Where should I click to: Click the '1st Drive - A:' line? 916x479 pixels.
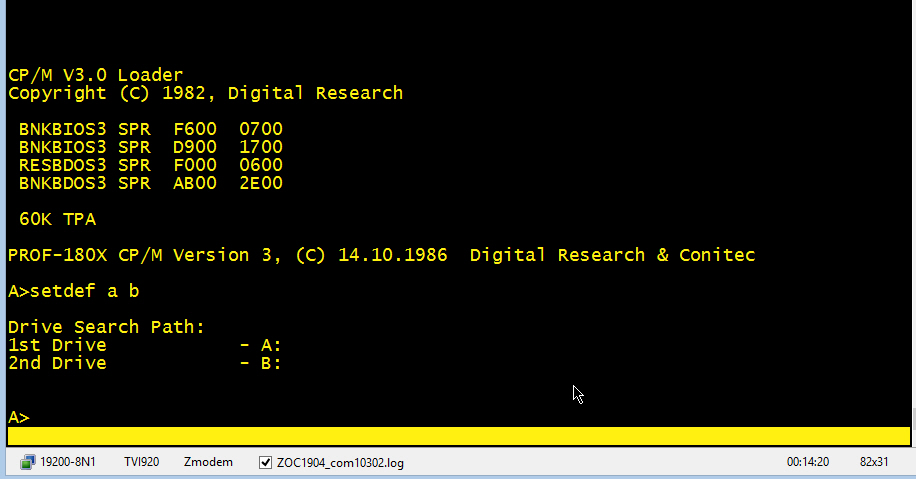click(144, 345)
